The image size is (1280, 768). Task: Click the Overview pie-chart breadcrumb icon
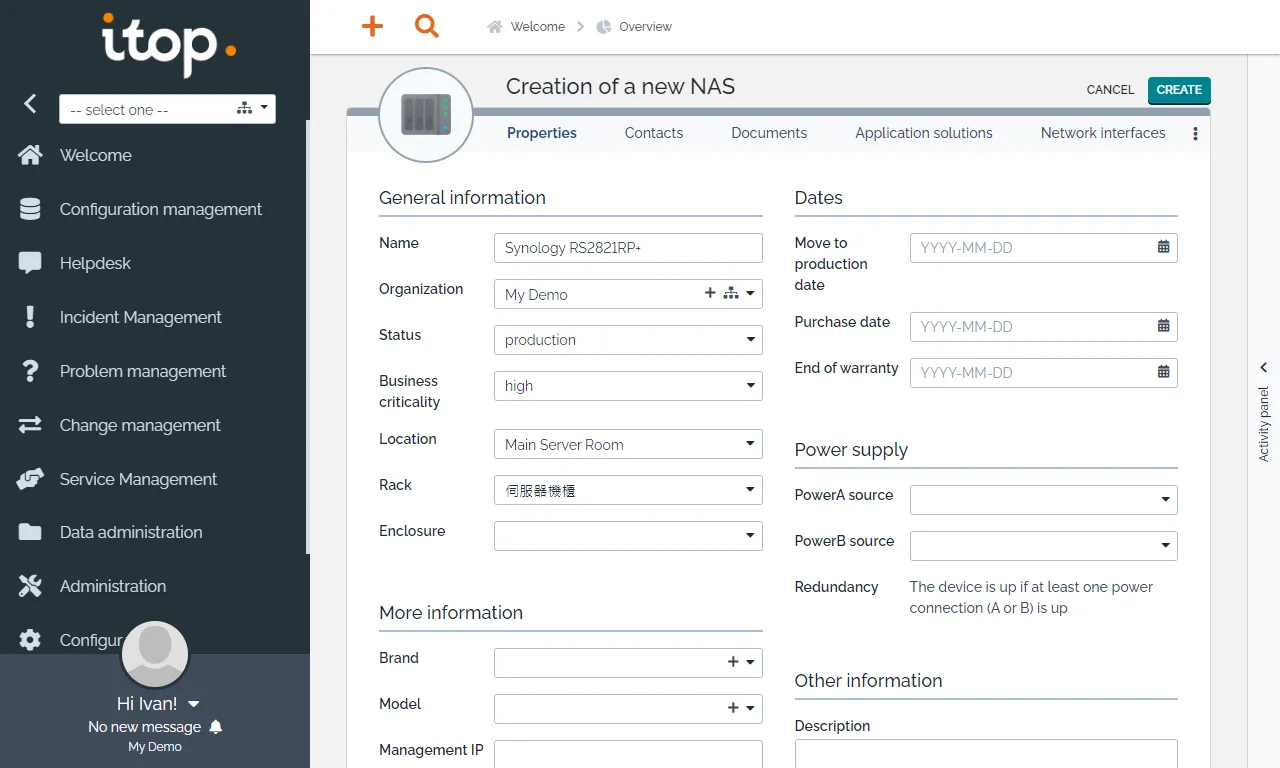604,27
